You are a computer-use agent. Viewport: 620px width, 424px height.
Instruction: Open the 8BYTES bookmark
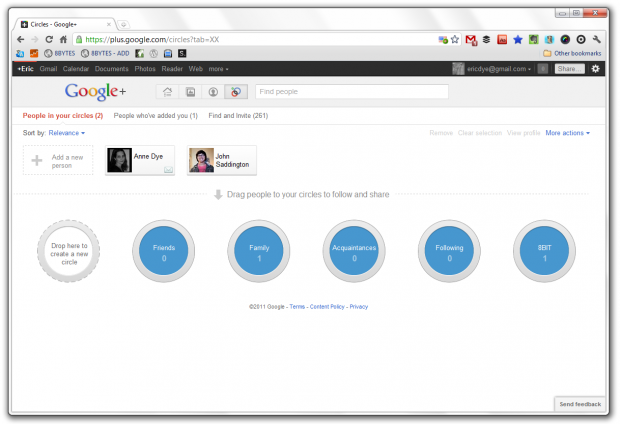pos(60,53)
